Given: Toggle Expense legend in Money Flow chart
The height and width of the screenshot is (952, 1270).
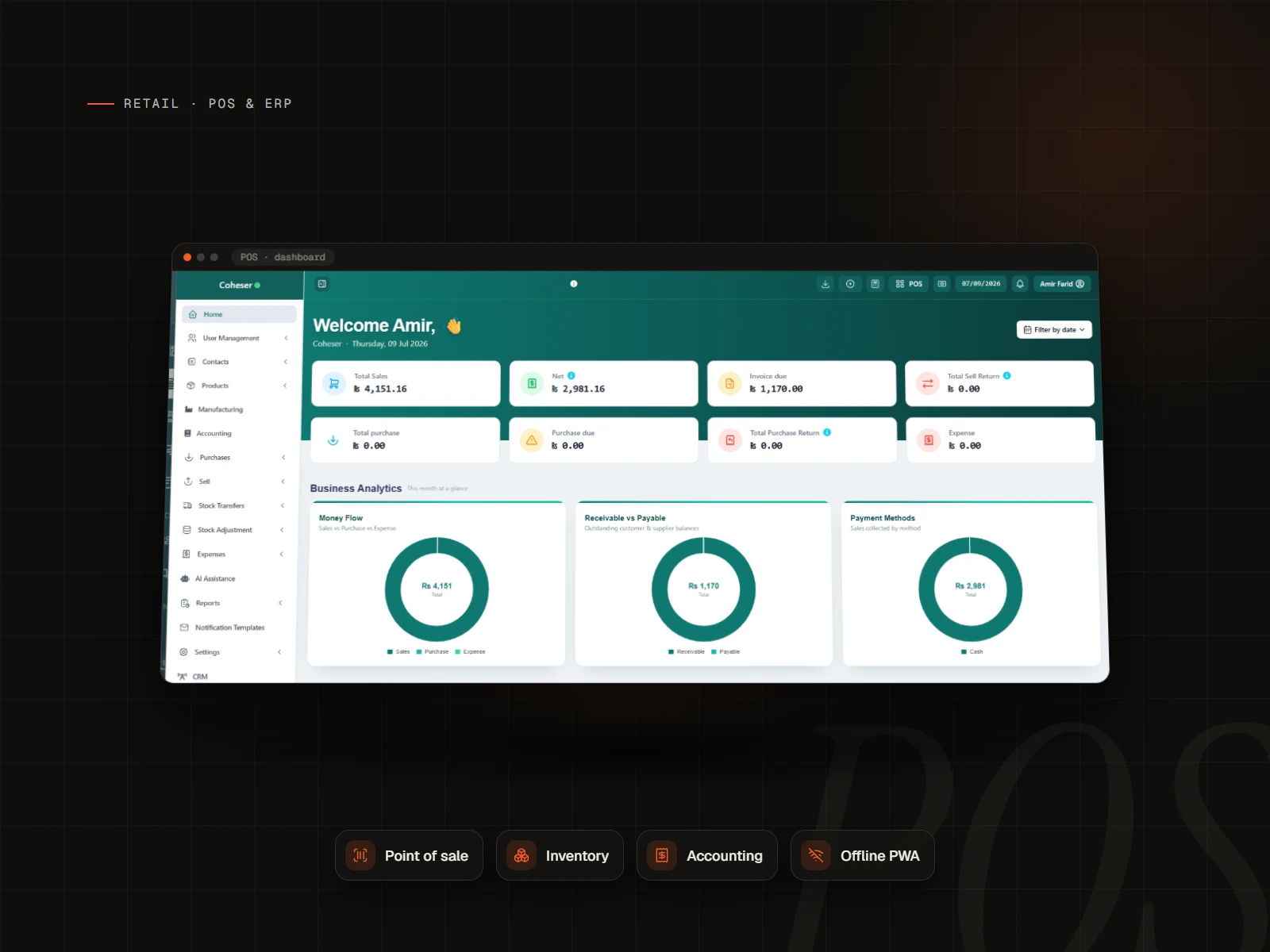Looking at the screenshot, I should click(470, 651).
